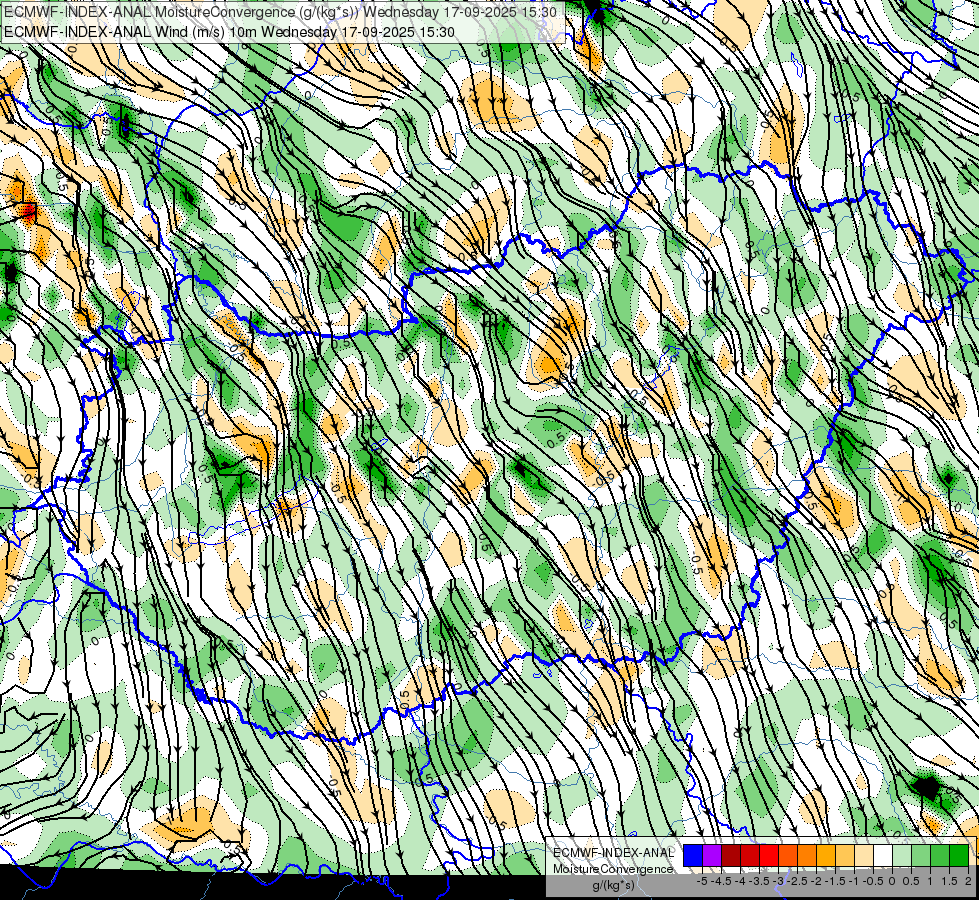The image size is (979, 900).
Task: Click the dark maroon legend swatch
Action: click(x=731, y=855)
